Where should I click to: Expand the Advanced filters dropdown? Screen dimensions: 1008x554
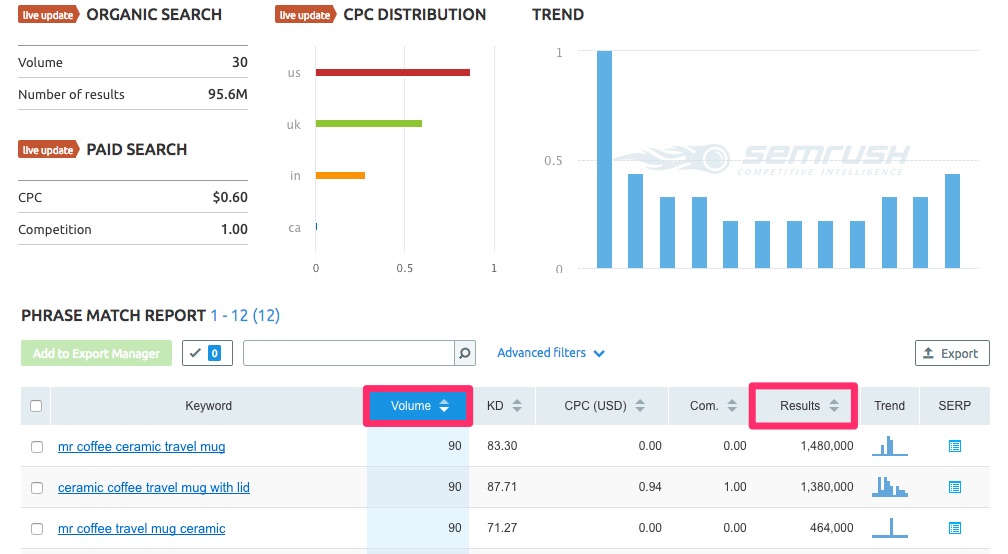click(x=551, y=353)
